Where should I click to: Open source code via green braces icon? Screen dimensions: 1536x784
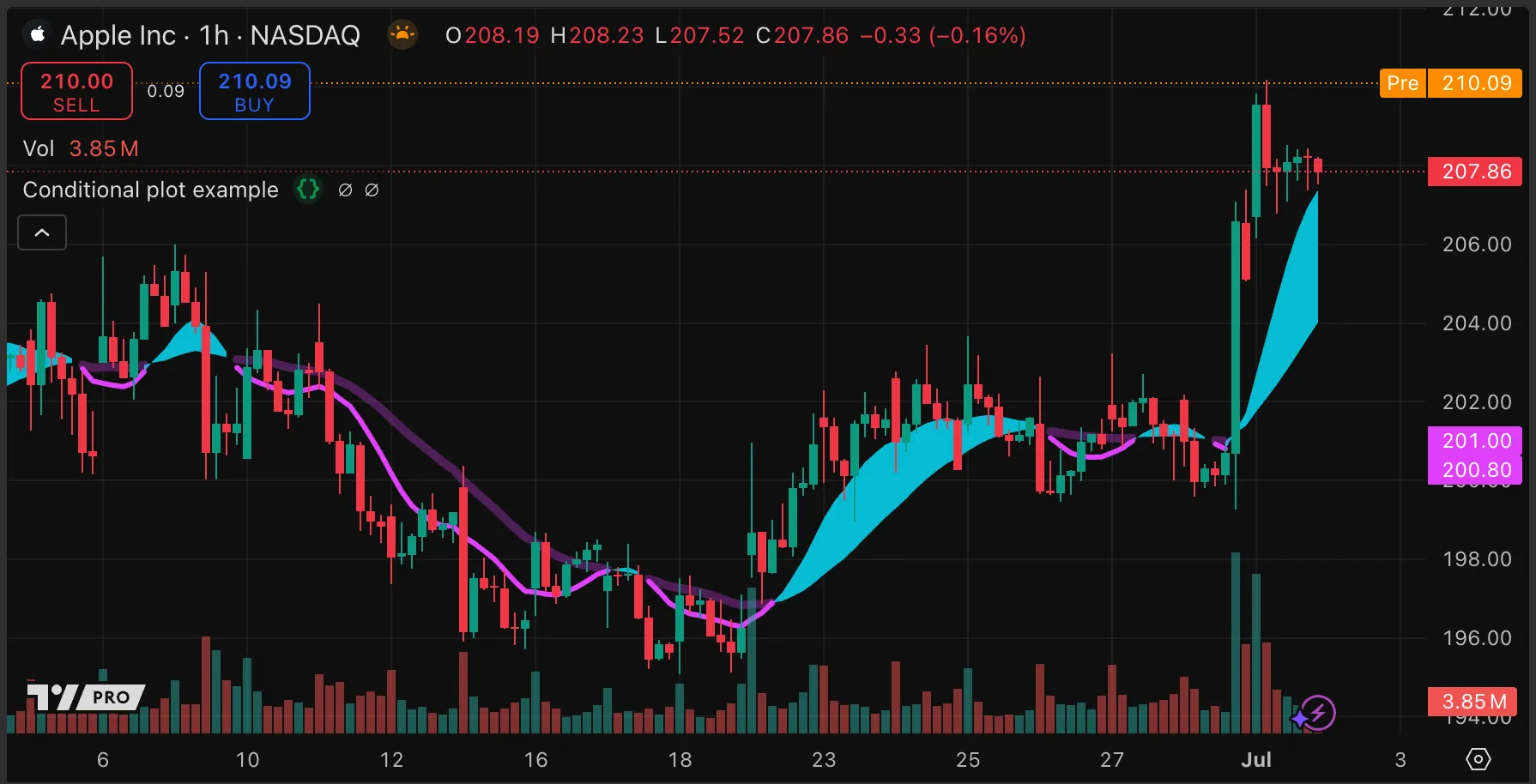(x=308, y=190)
